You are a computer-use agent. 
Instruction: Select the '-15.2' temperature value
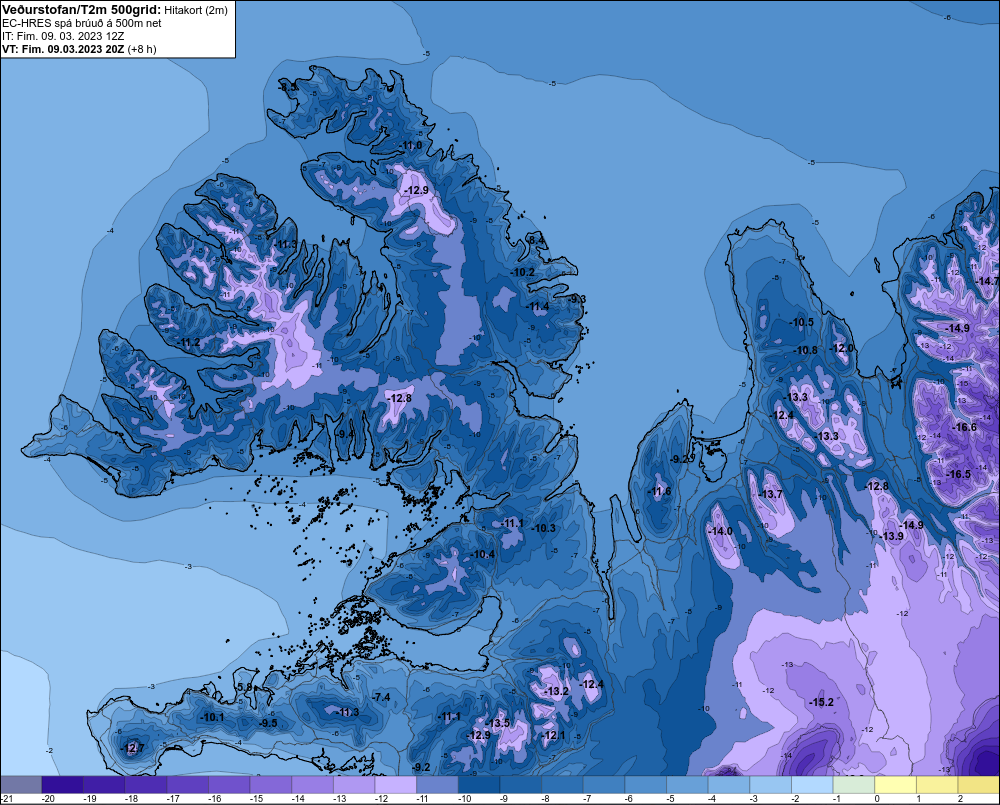821,702
